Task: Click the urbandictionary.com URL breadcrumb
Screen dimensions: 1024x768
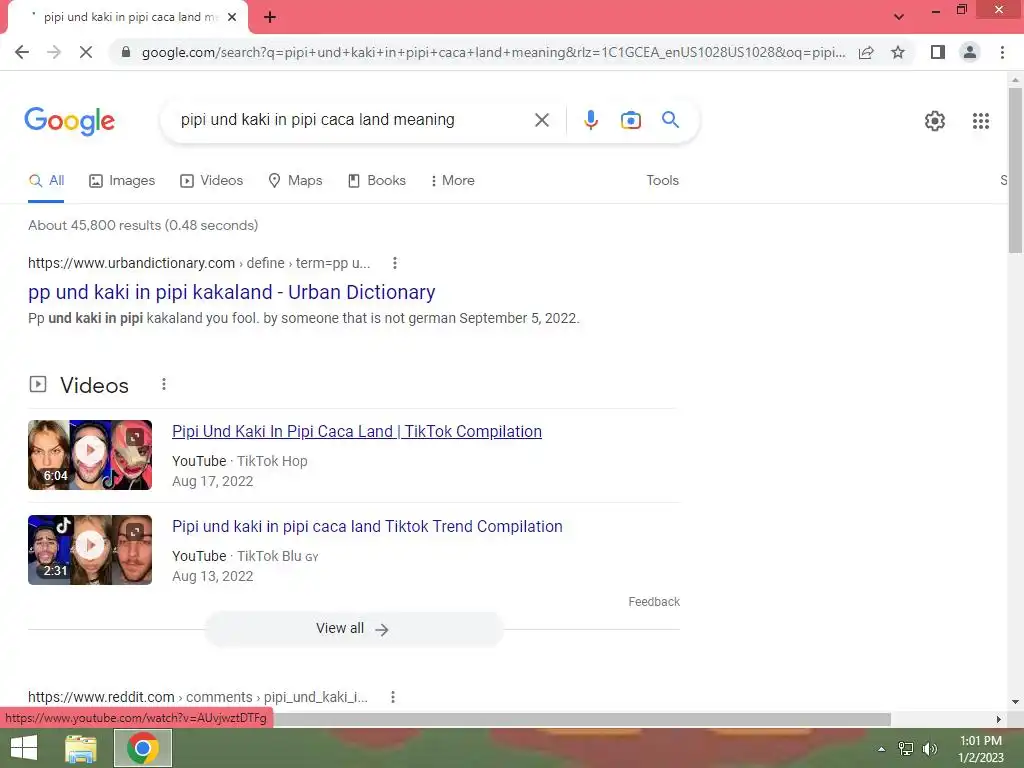Action: [x=199, y=263]
